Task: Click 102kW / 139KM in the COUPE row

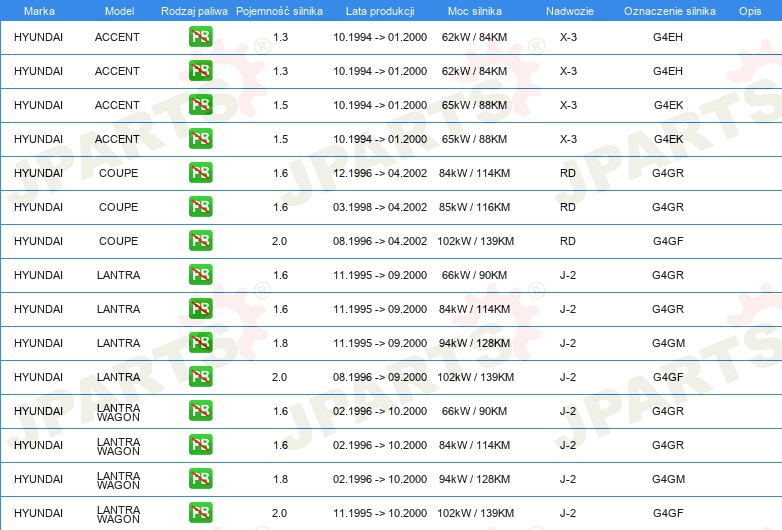Action: (475, 241)
